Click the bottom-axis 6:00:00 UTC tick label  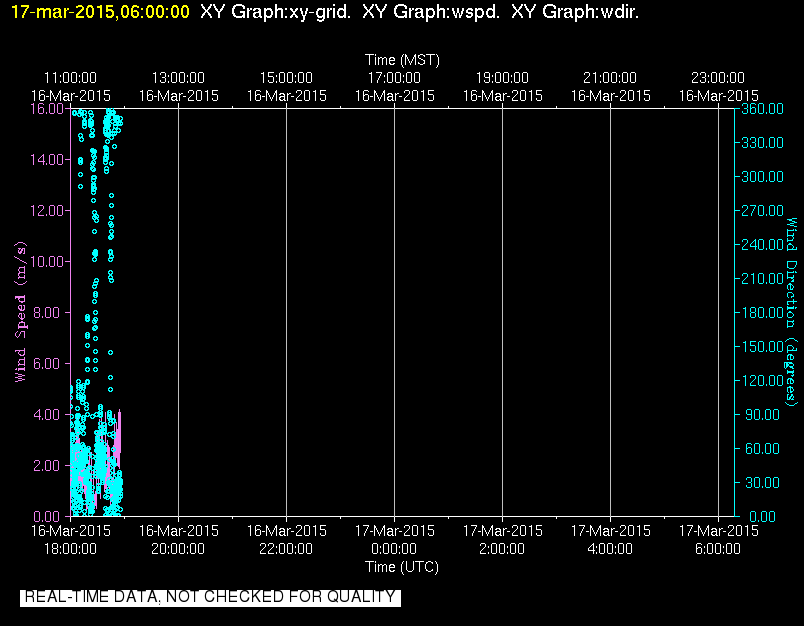click(x=718, y=549)
